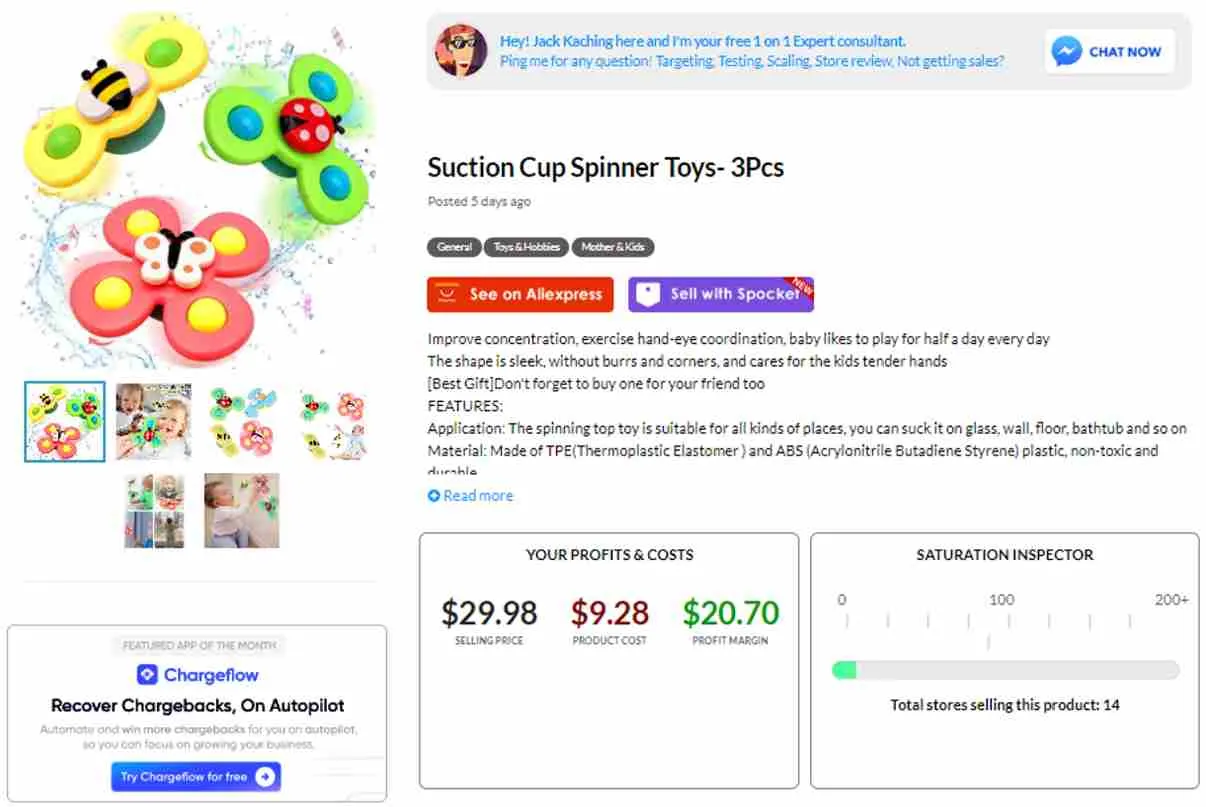This screenshot has width=1206, height=807.
Task: Click the saturation inspector progress bar
Action: tap(1005, 670)
